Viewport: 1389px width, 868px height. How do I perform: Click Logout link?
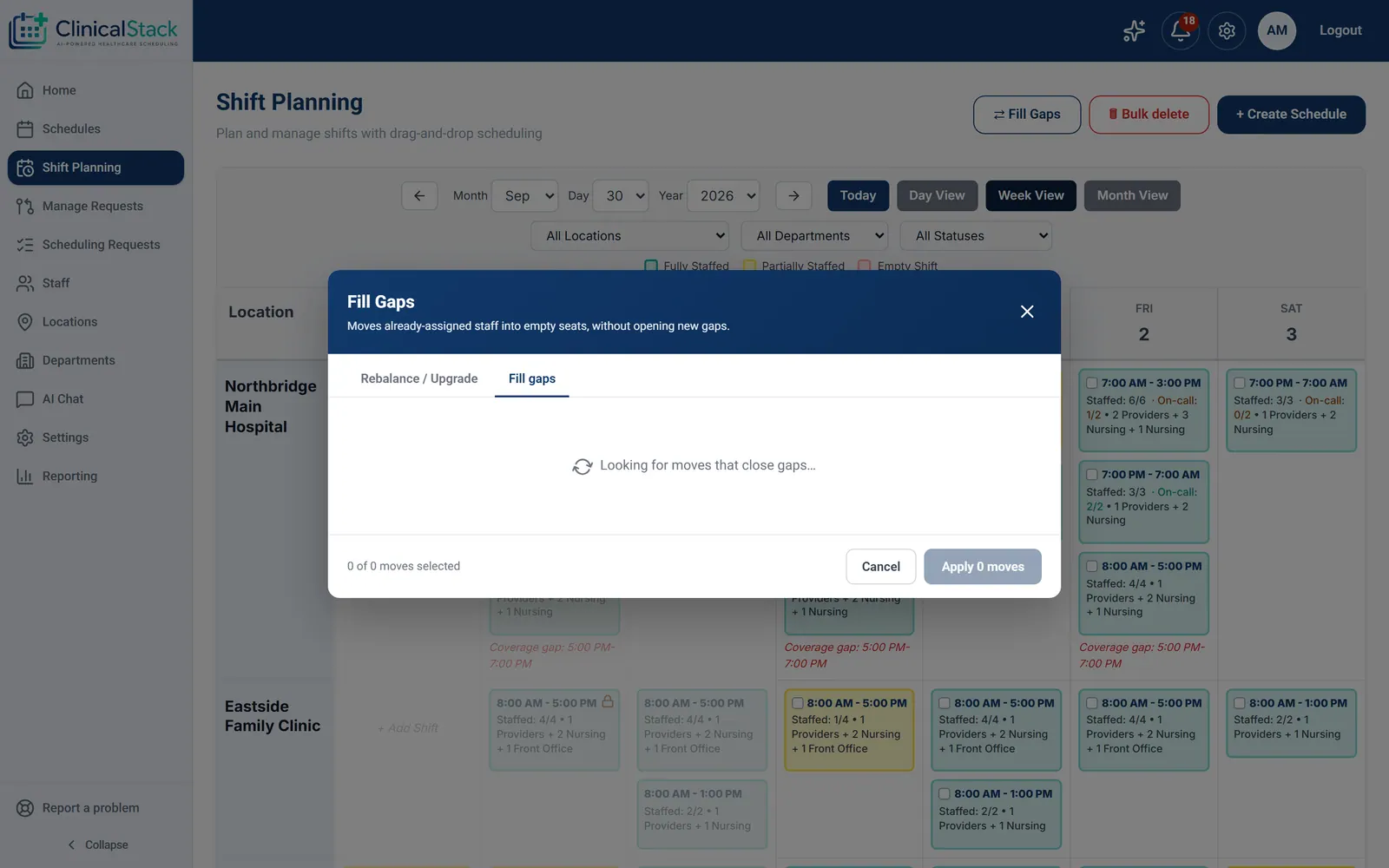(1340, 30)
